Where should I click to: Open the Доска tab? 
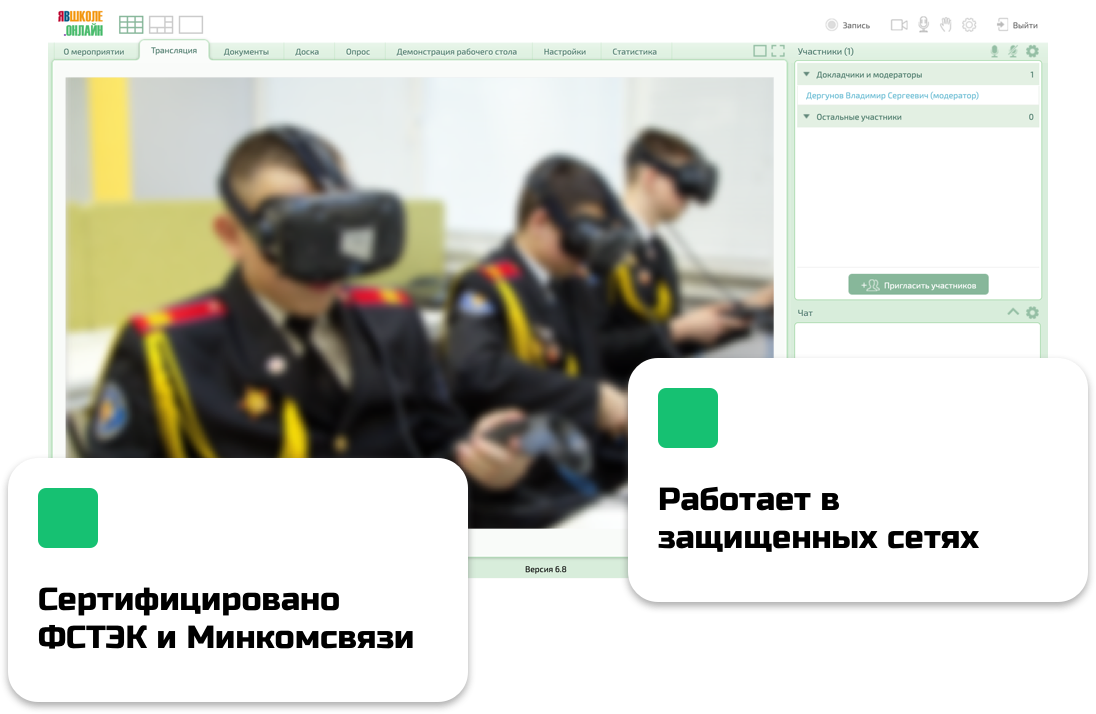click(x=307, y=52)
